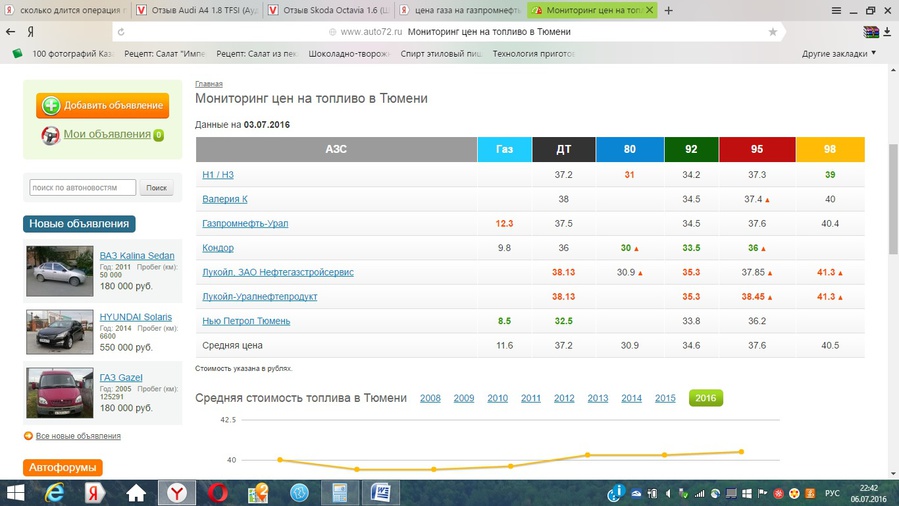Viewport: 899px width, 506px height.
Task: Show 2008 average fuel cost
Action: [x=430, y=398]
